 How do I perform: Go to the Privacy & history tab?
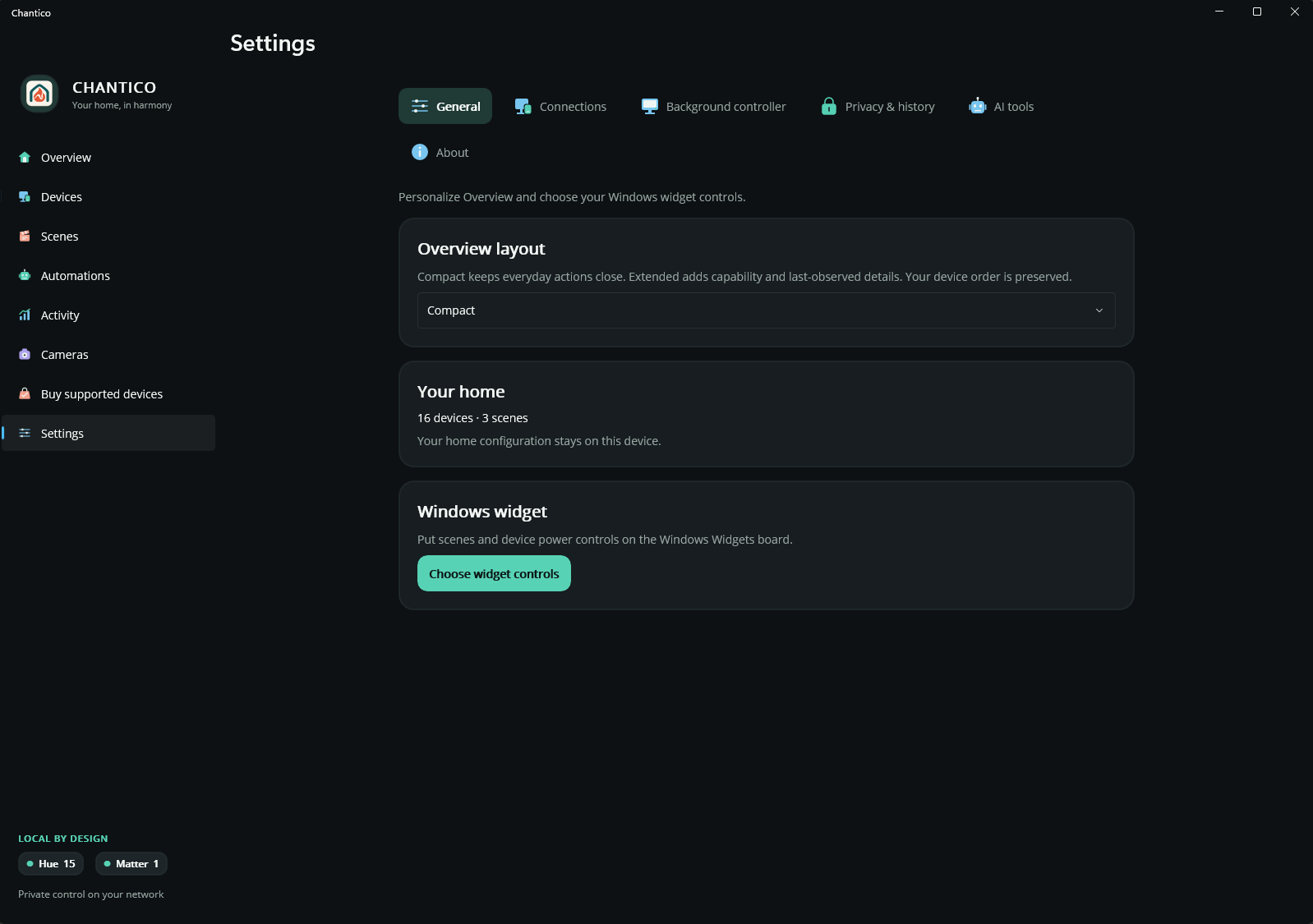click(878, 106)
